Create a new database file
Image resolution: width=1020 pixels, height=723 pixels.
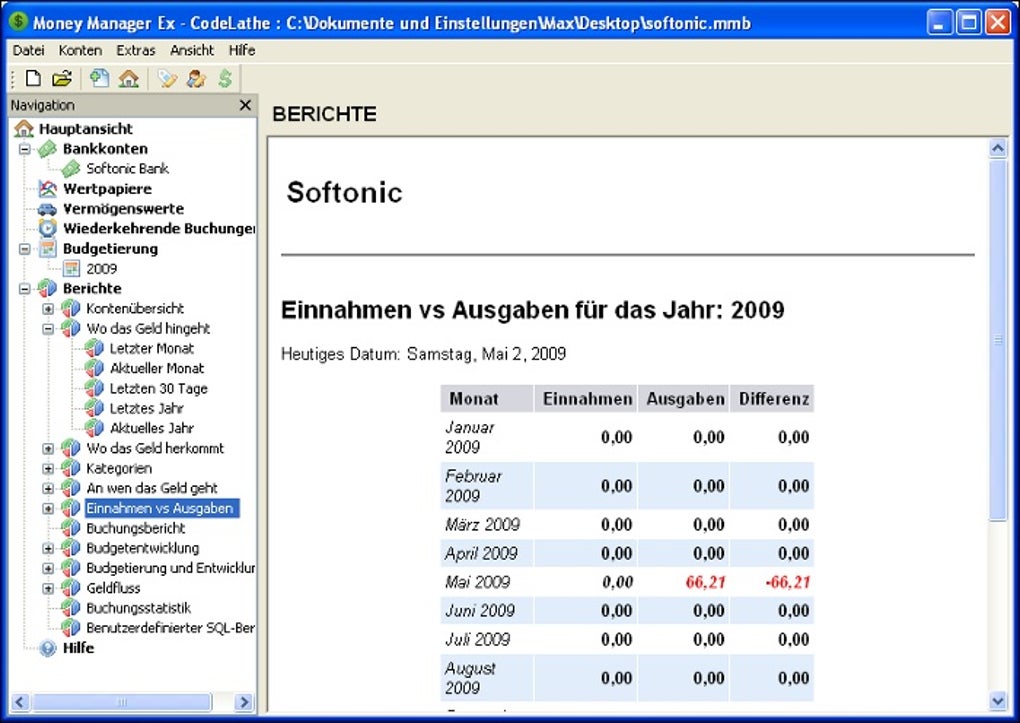tap(33, 79)
